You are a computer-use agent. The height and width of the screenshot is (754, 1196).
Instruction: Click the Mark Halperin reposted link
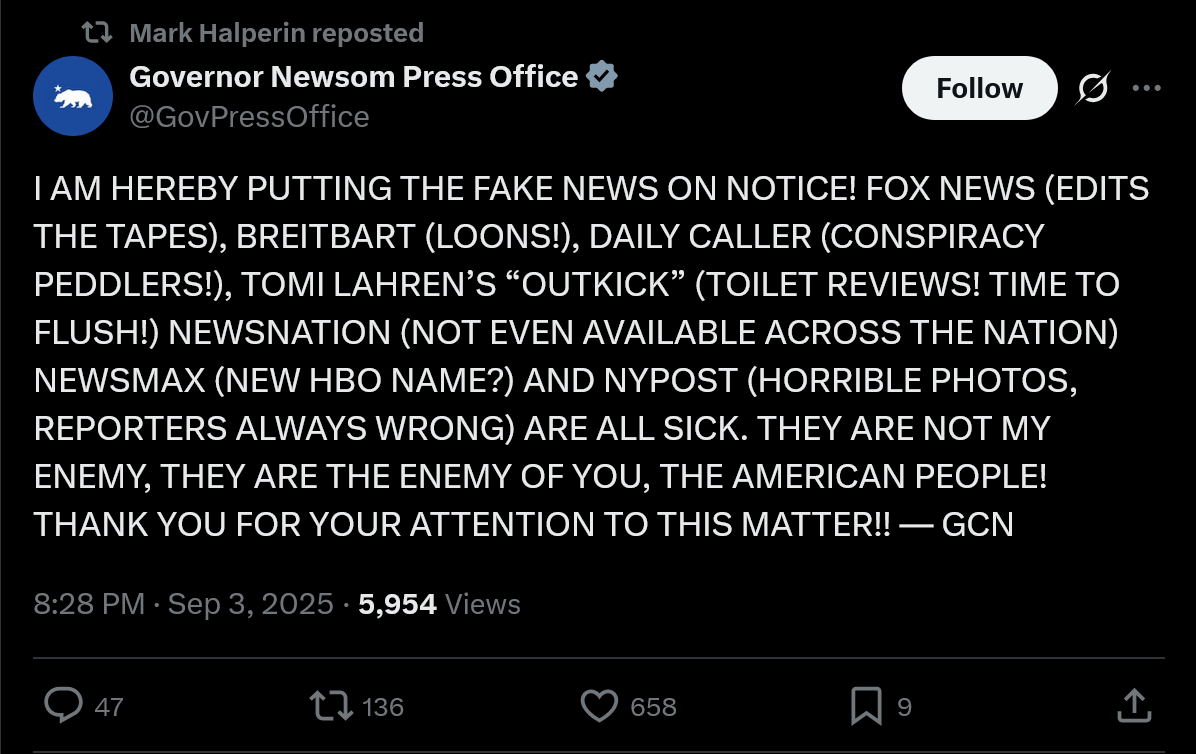[276, 33]
